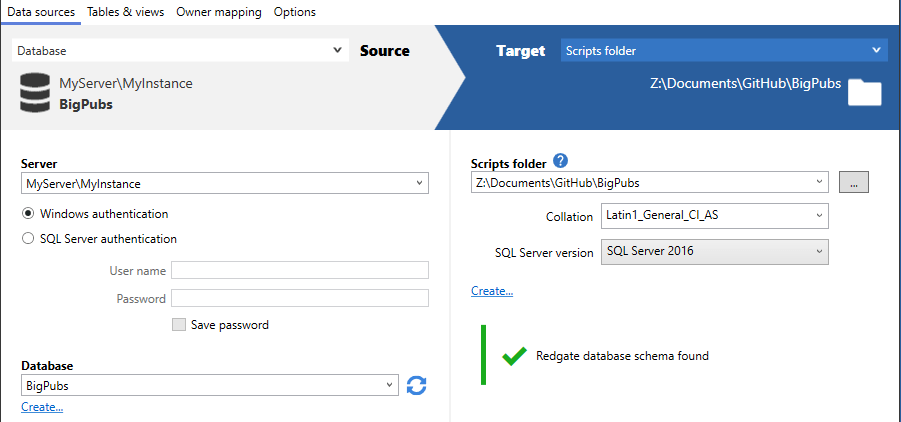This screenshot has height=422, width=901.
Task: Click the target path Z:\Documents\GitHub\BigPubs header text
Action: click(x=746, y=83)
